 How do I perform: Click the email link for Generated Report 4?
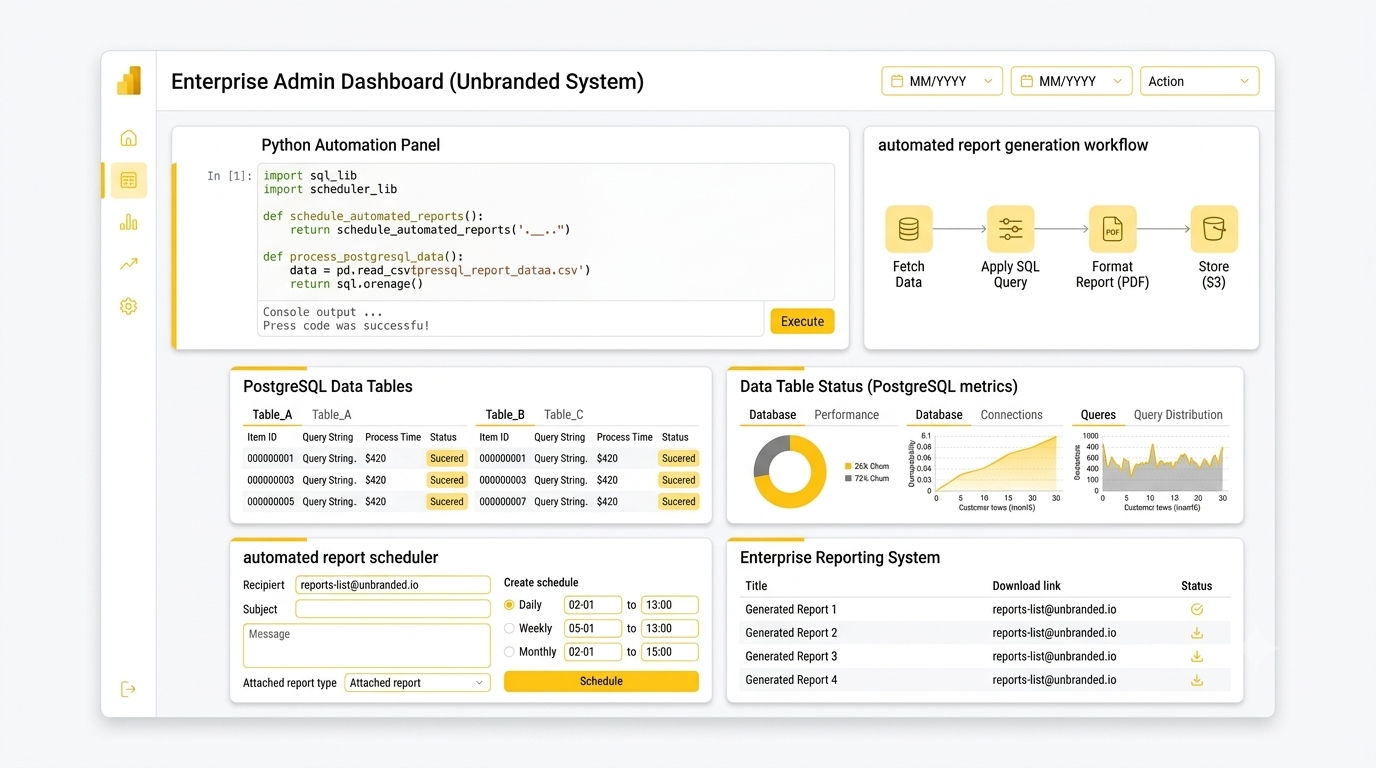tap(1054, 680)
